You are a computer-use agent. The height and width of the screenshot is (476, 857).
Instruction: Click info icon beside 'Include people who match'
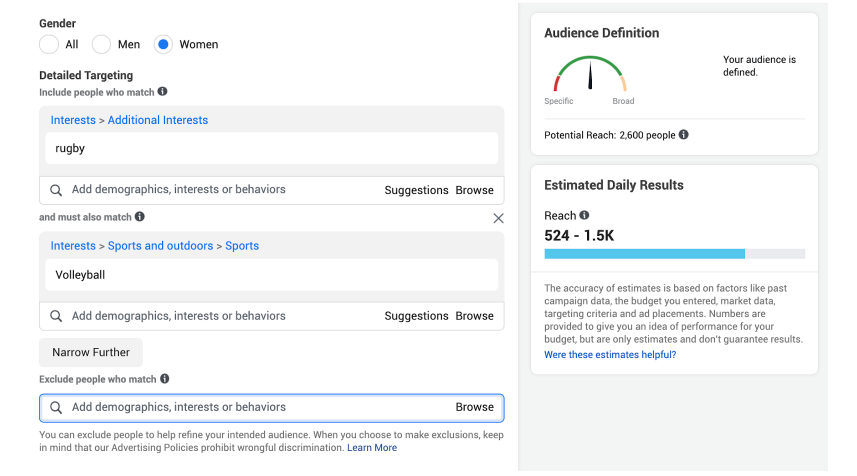click(163, 92)
